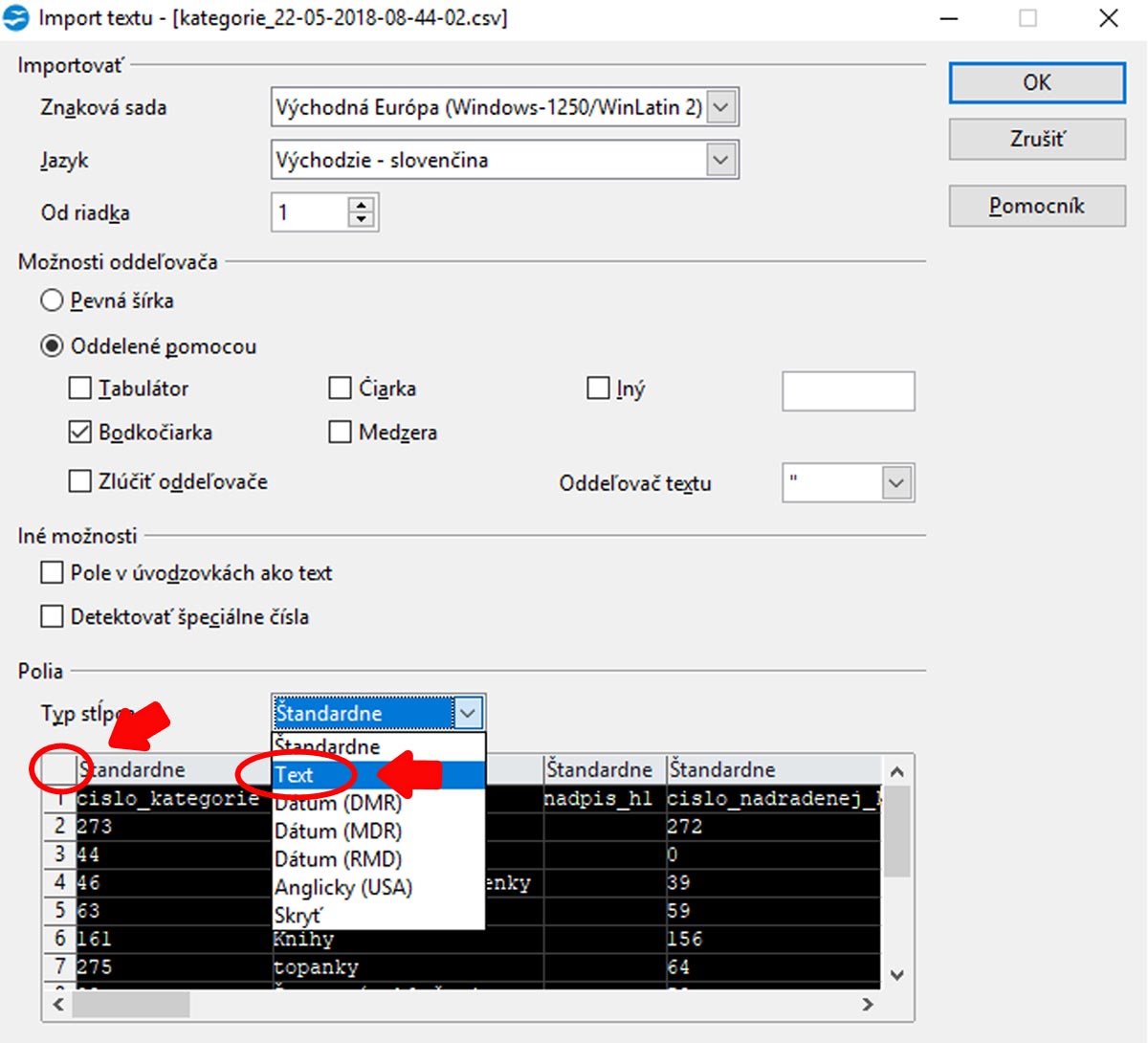Click cell containing Knihy
The height and width of the screenshot is (1043, 1148).
coord(408,939)
